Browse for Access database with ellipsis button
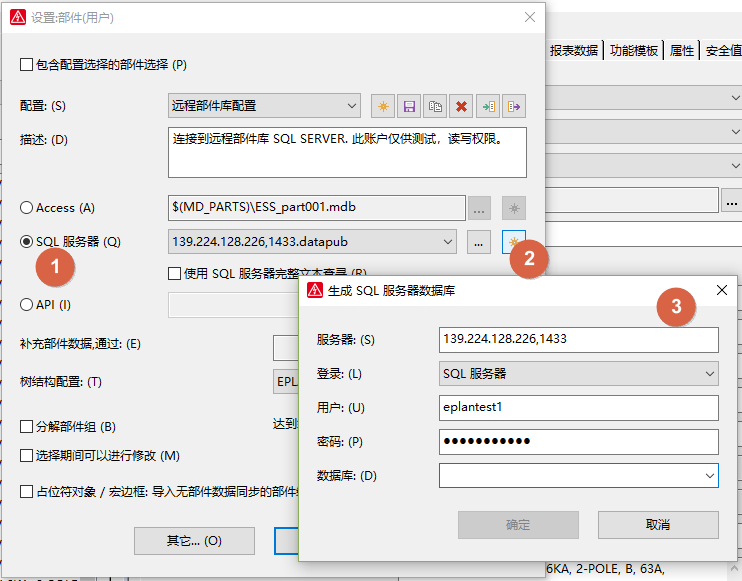742x581 pixels. coord(479,208)
